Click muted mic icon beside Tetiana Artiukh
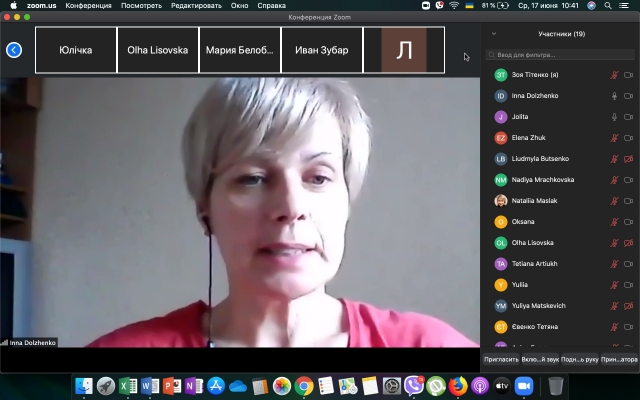The width and height of the screenshot is (640, 400). pyautogui.click(x=614, y=264)
